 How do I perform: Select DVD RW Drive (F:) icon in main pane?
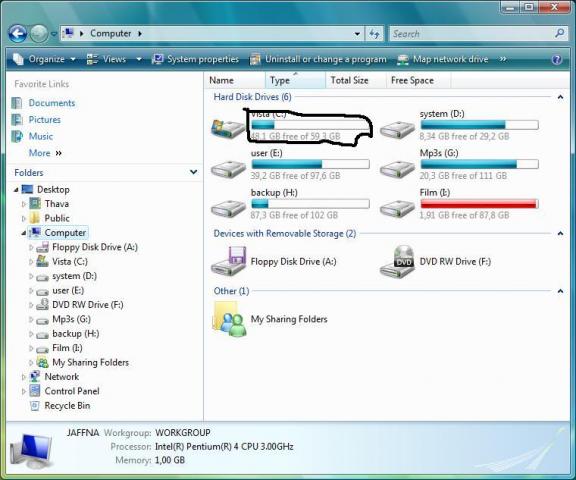(397, 261)
